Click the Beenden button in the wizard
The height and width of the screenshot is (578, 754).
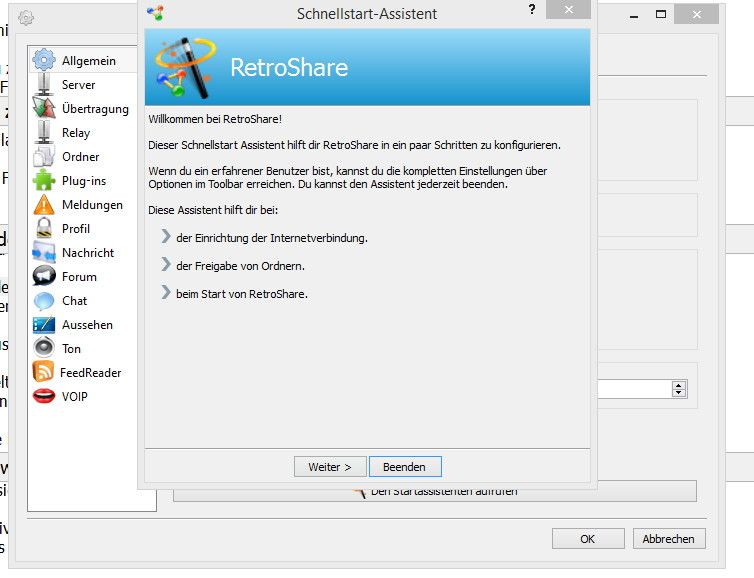404,466
